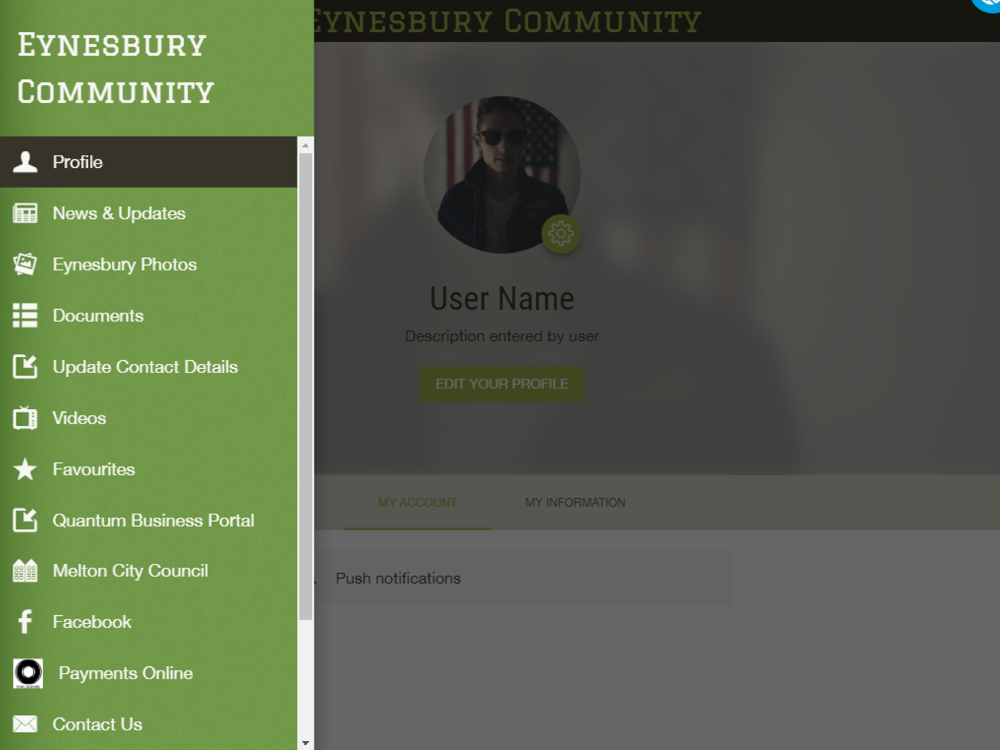Open the Melton City Council building icon

tap(25, 571)
